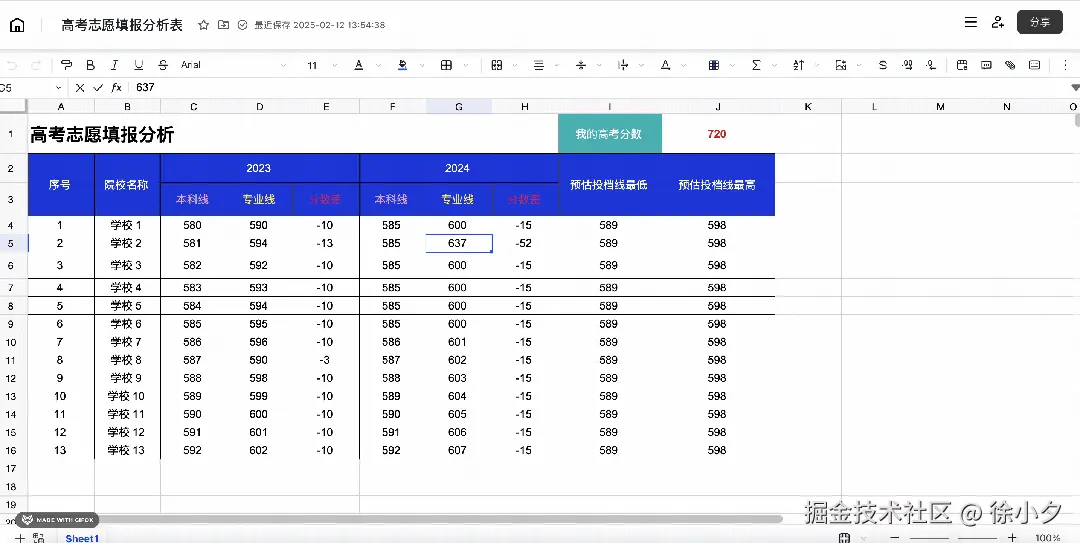Click the formula bar input showing 637
1081x544 pixels.
(600, 88)
